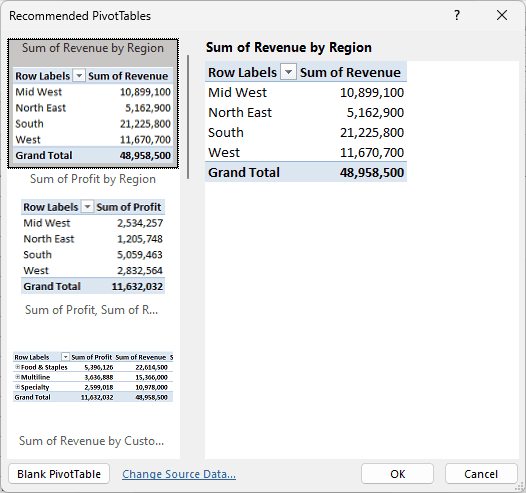The height and width of the screenshot is (493, 526).
Task: Open Row Labels dropdown in large preview
Action: point(288,72)
